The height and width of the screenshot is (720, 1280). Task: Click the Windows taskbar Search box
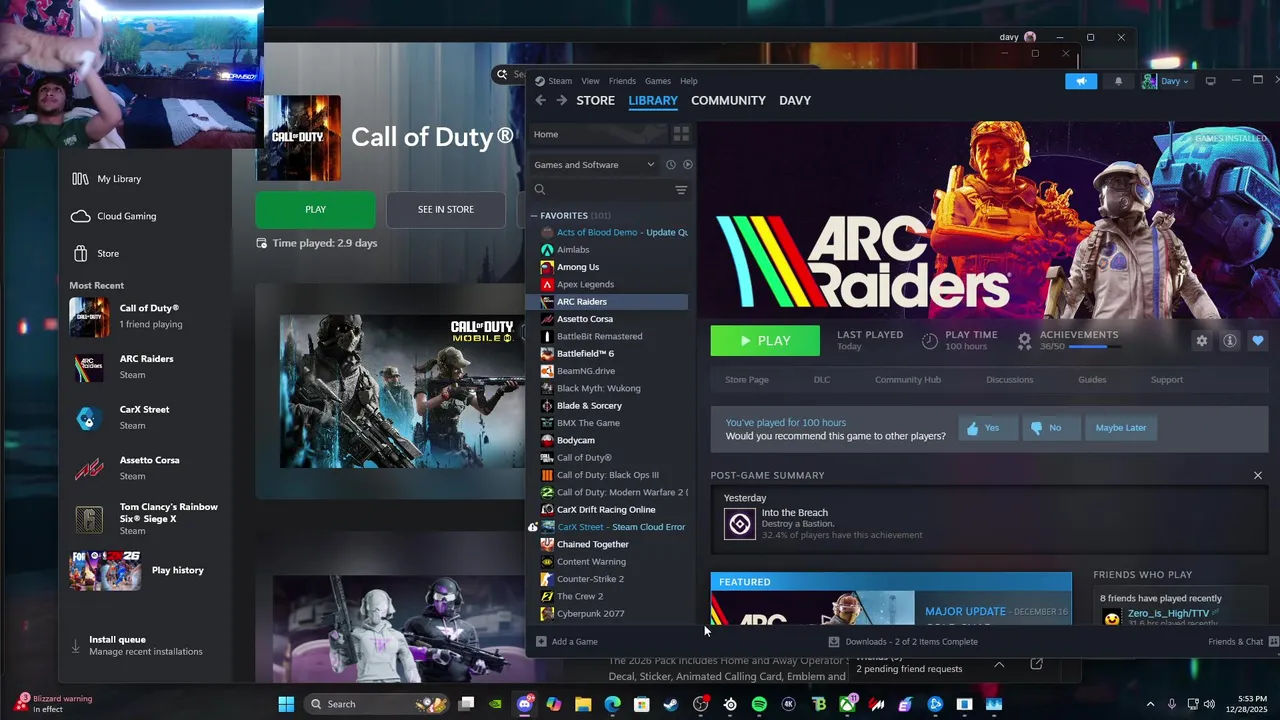[378, 704]
